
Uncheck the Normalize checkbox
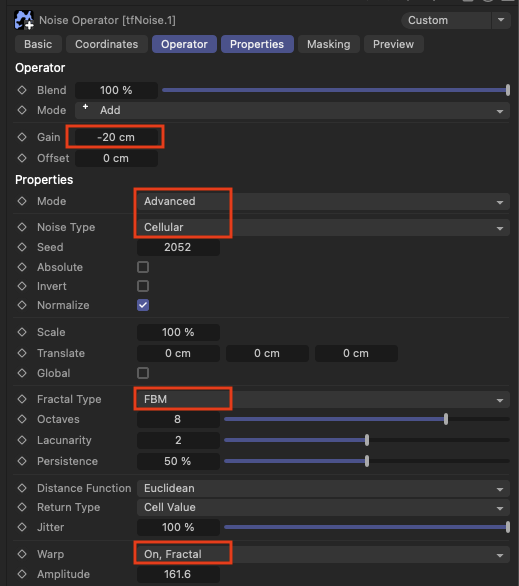pyautogui.click(x=143, y=305)
